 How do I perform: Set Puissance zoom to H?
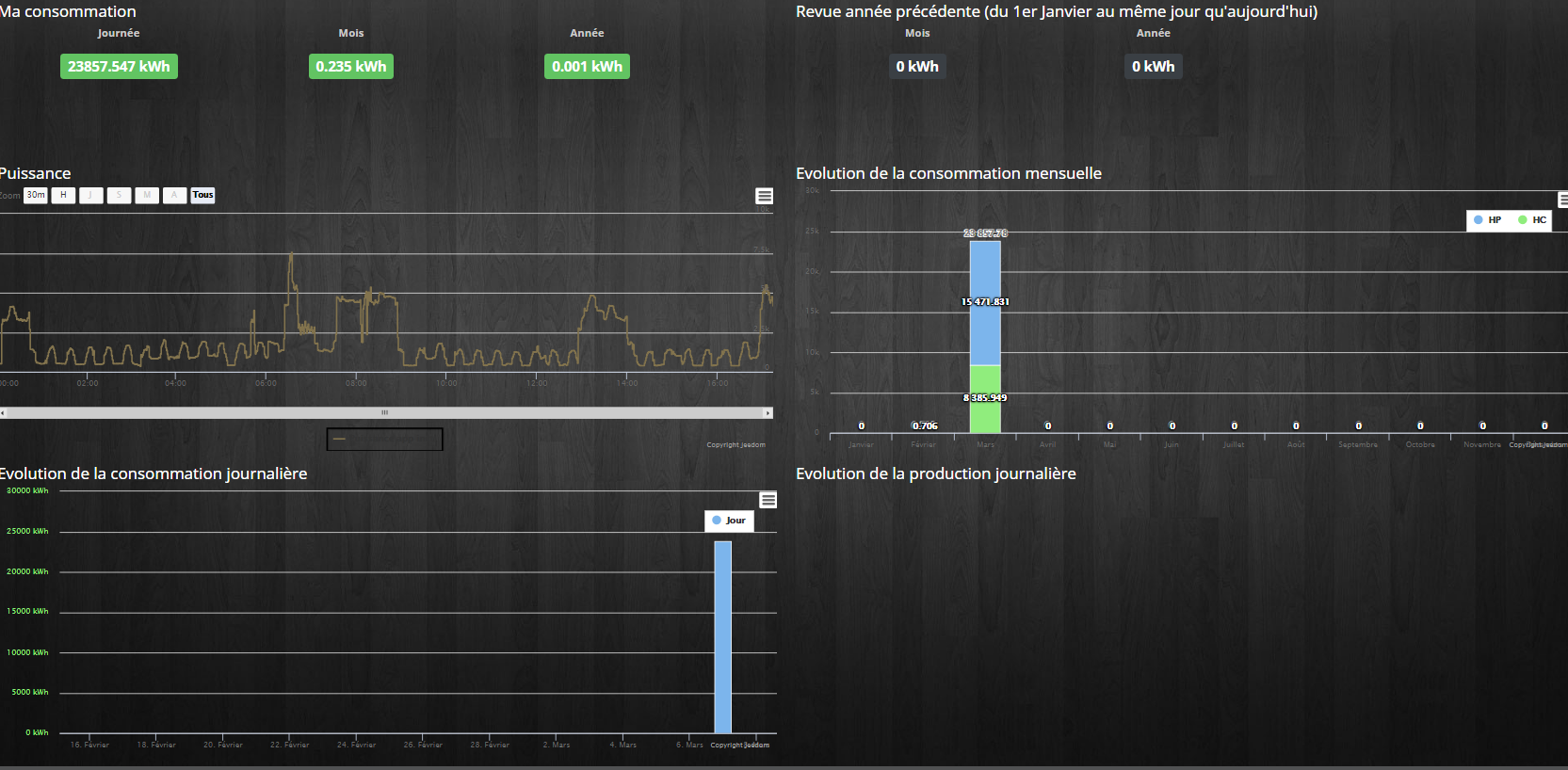pos(63,195)
